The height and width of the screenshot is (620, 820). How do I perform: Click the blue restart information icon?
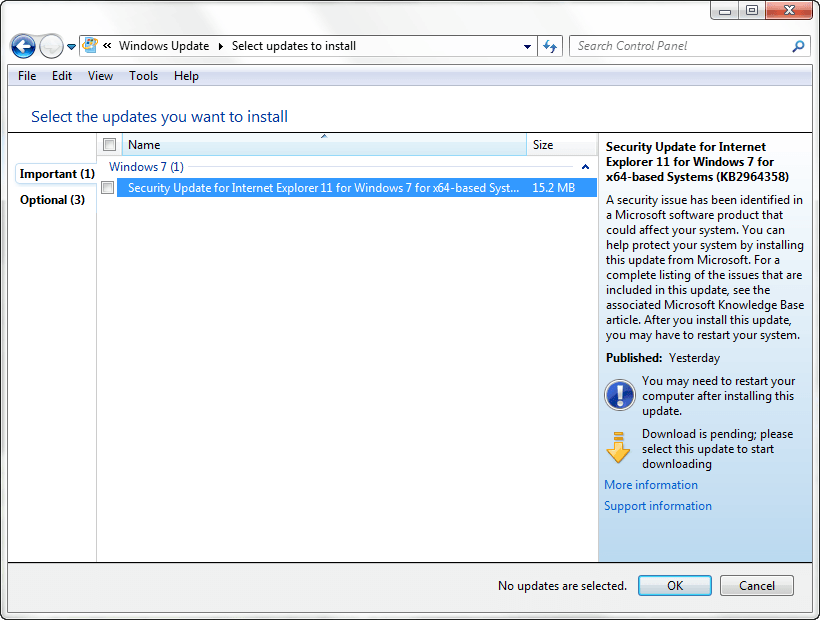coord(619,395)
